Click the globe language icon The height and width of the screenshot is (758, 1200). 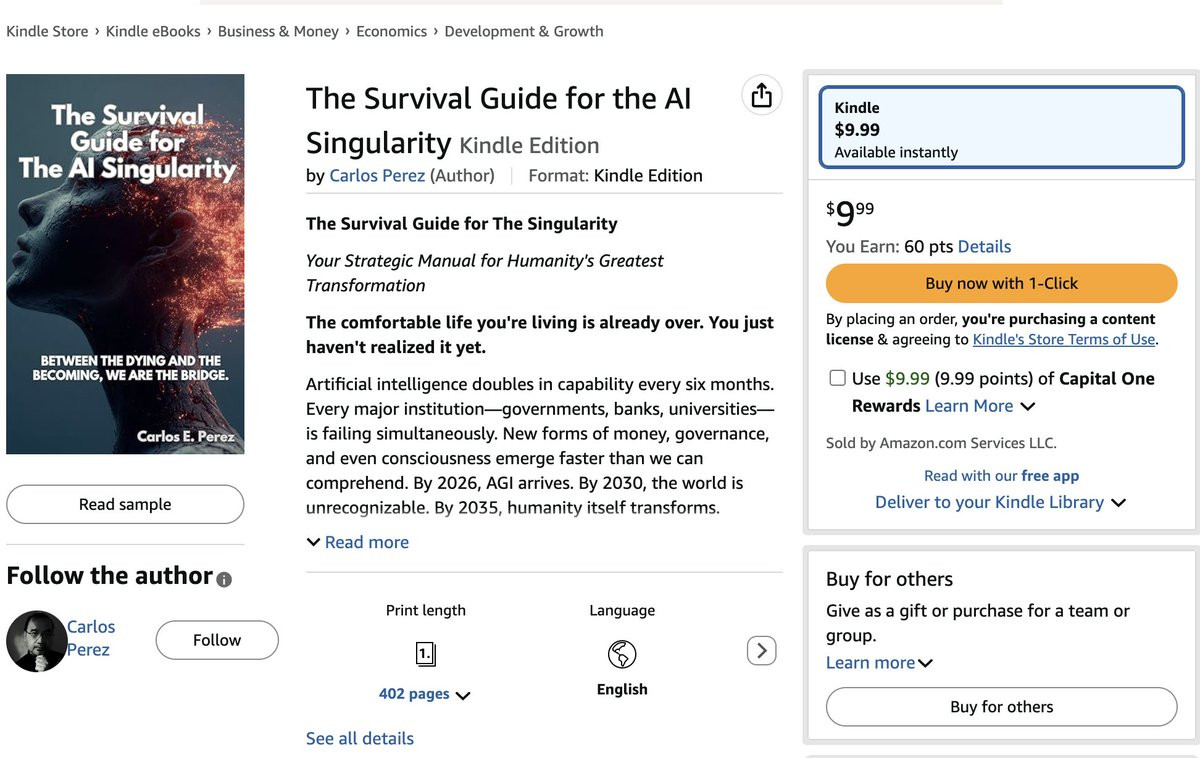pos(622,654)
